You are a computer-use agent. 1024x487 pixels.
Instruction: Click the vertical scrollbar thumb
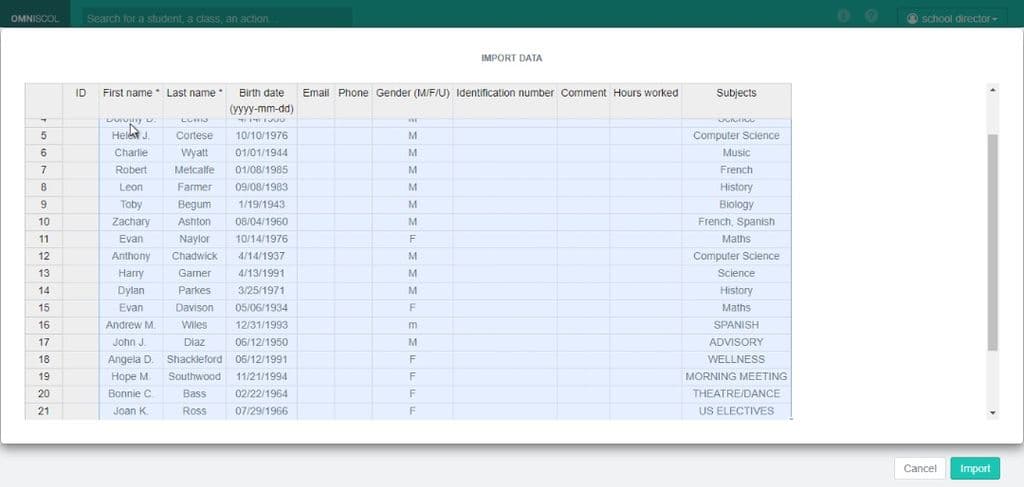(993, 242)
